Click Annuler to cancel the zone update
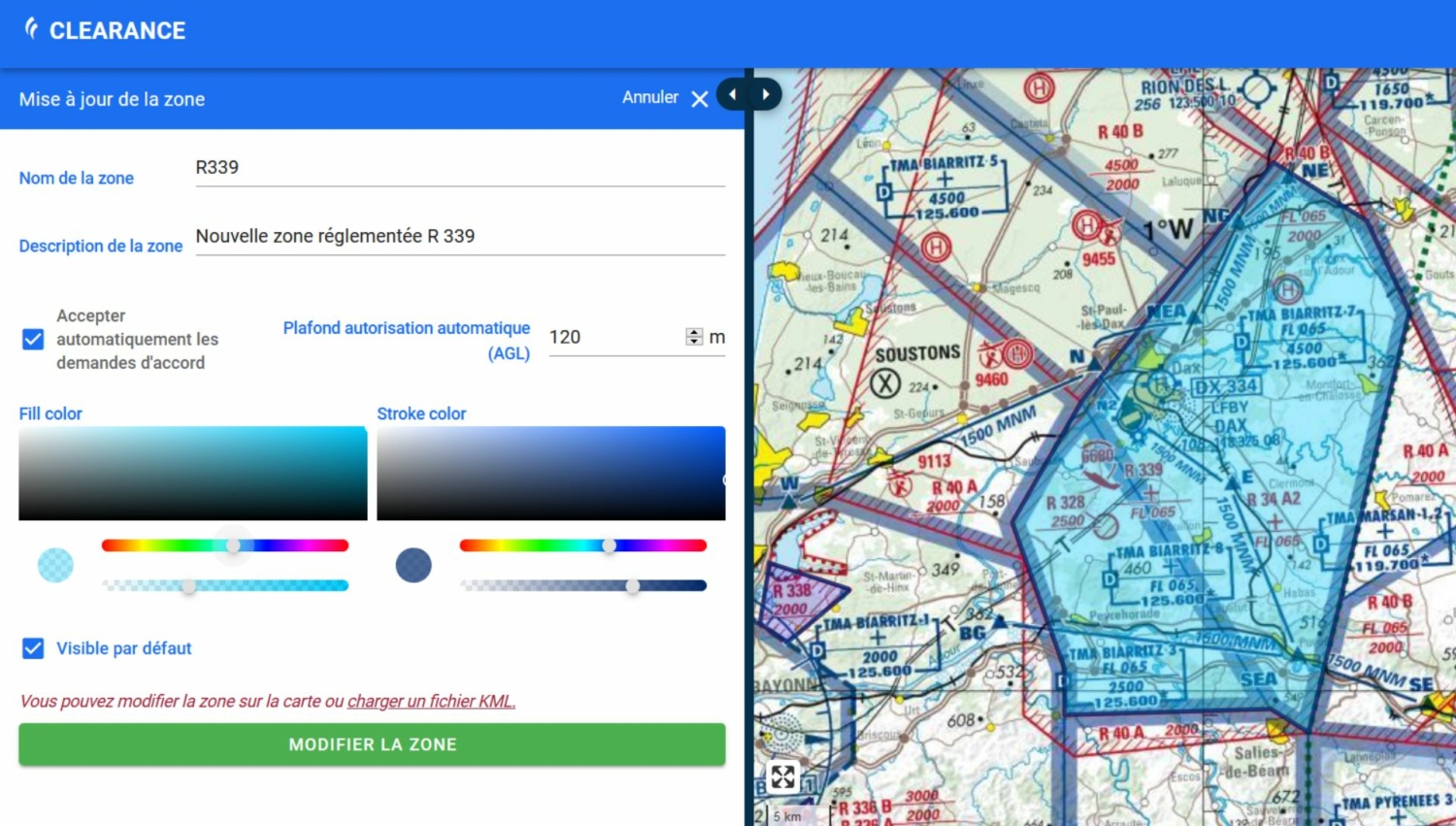This screenshot has height=826, width=1456. tap(649, 97)
